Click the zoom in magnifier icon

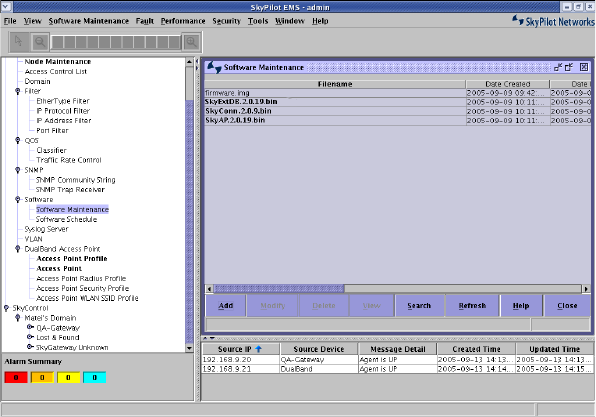[x=191, y=42]
